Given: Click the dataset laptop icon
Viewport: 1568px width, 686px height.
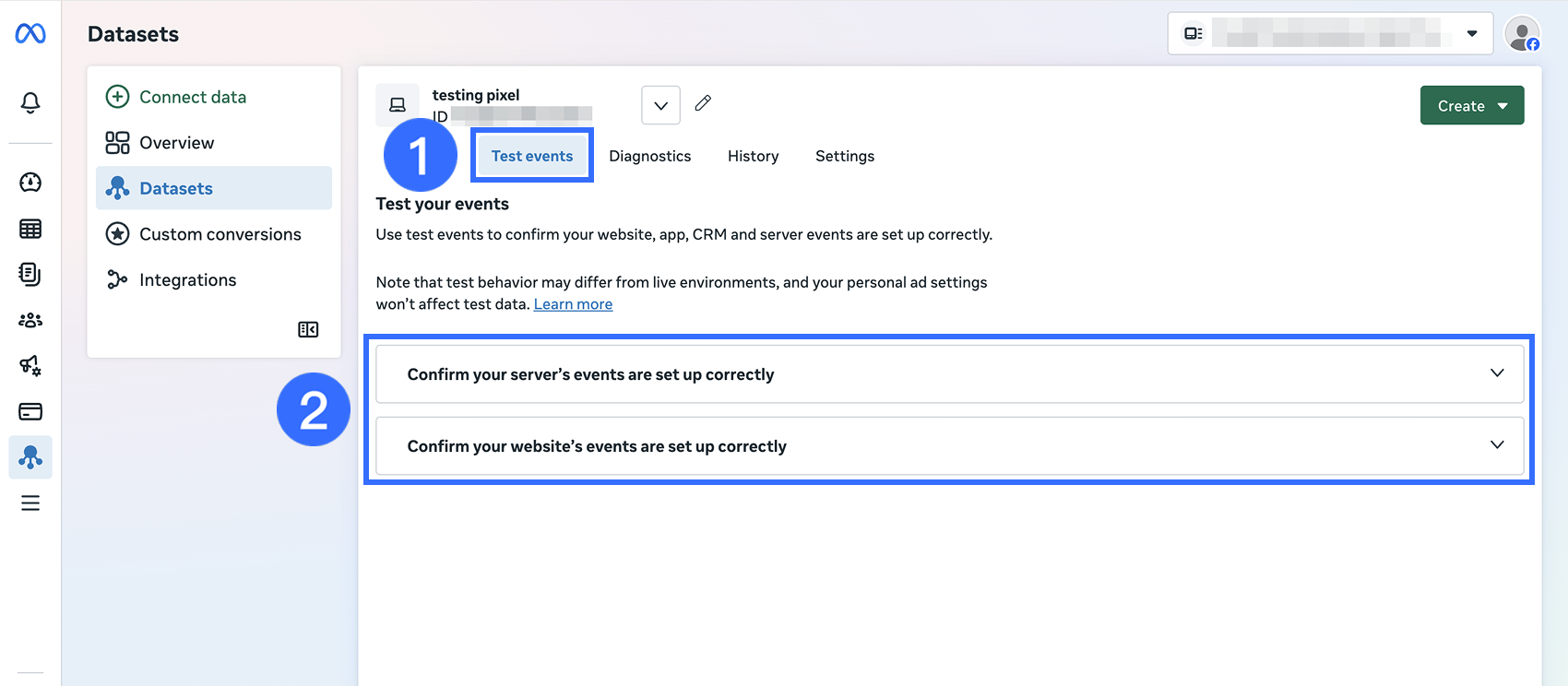Looking at the screenshot, I should 398,105.
